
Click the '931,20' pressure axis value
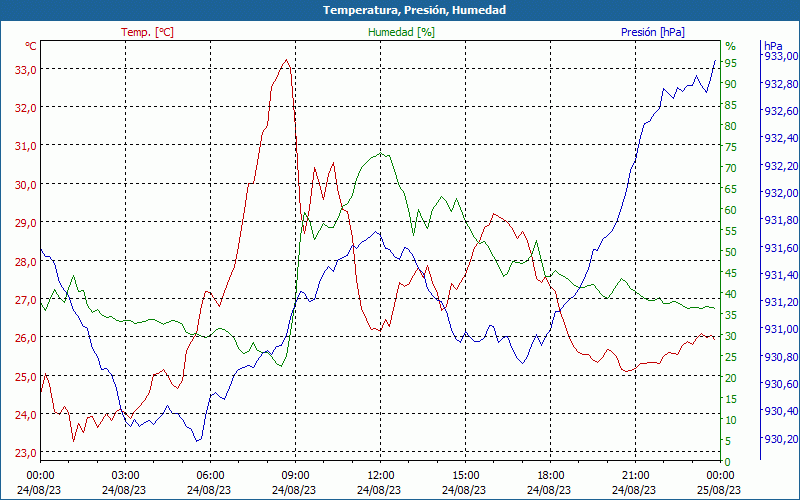point(780,302)
